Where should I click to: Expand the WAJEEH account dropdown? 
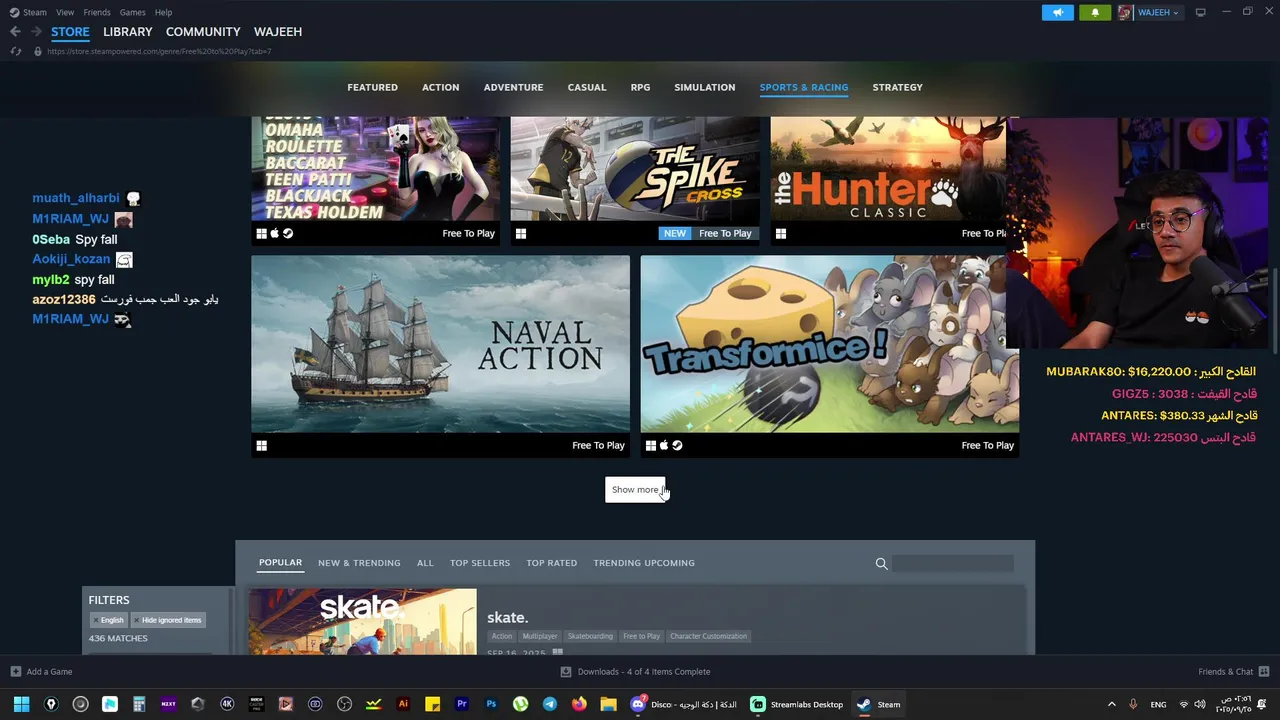click(x=1176, y=13)
